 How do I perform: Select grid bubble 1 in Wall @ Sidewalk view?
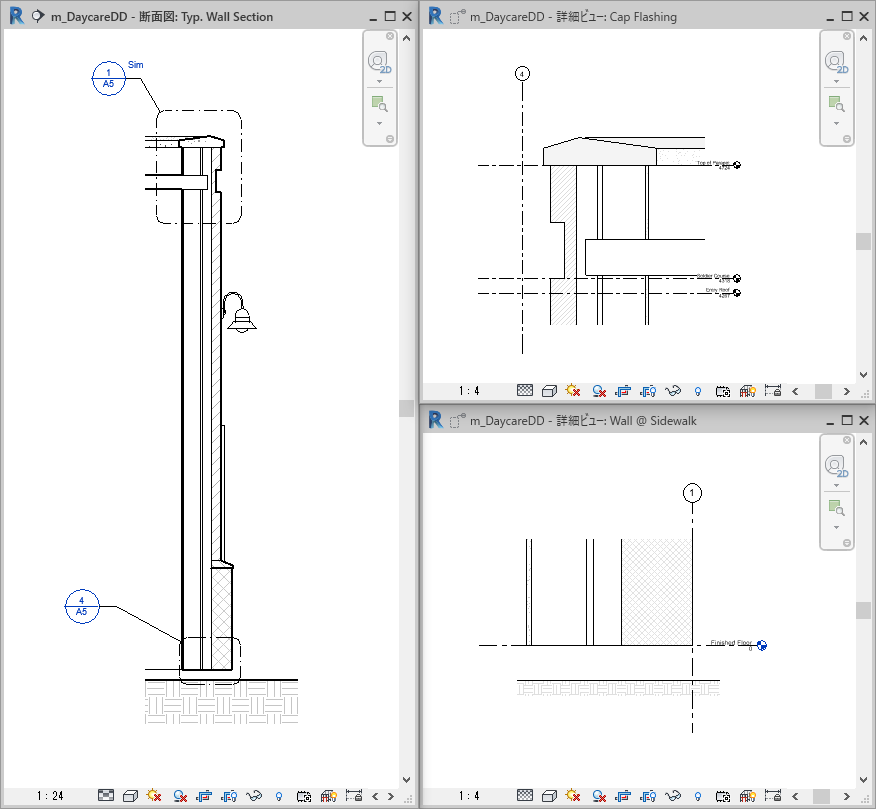coord(692,493)
